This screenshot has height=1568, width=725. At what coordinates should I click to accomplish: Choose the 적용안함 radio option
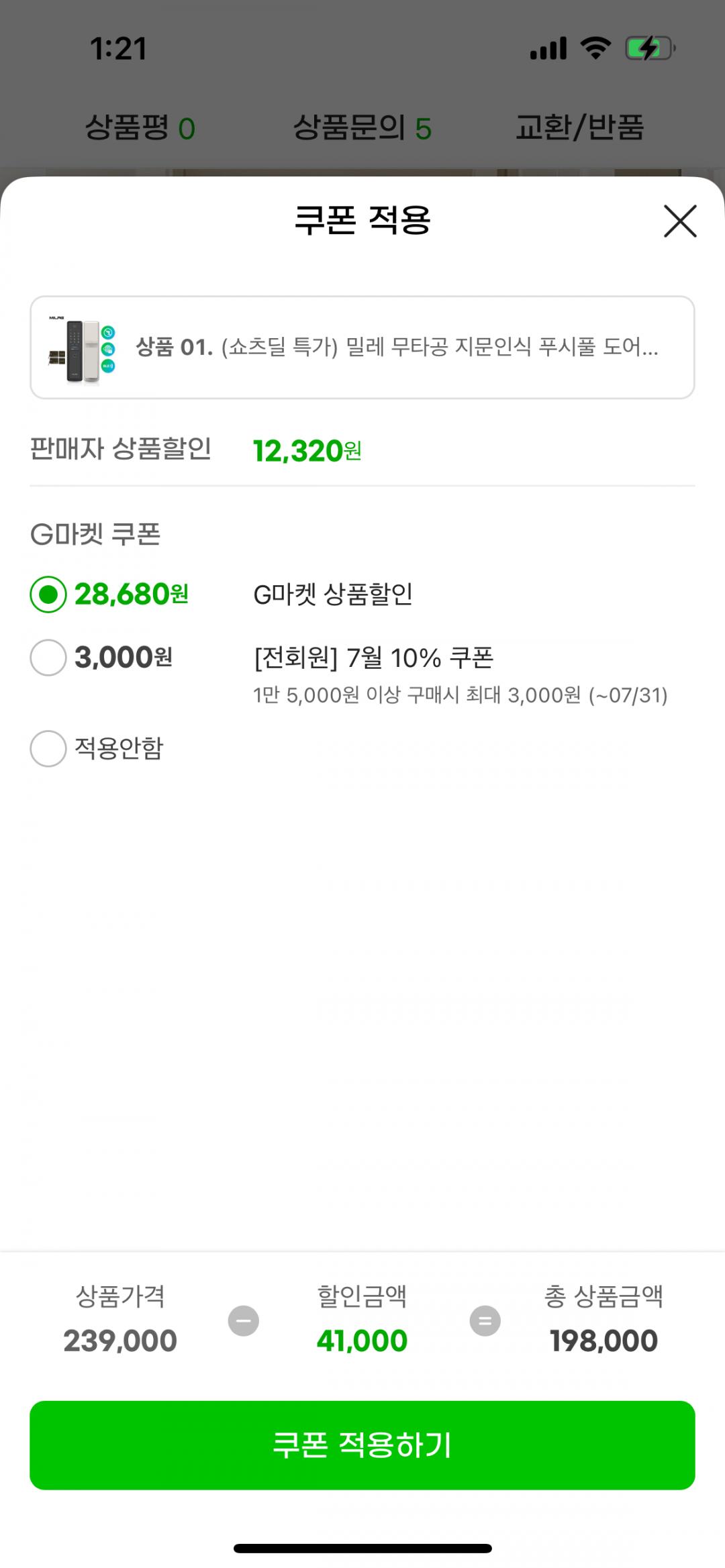48,748
